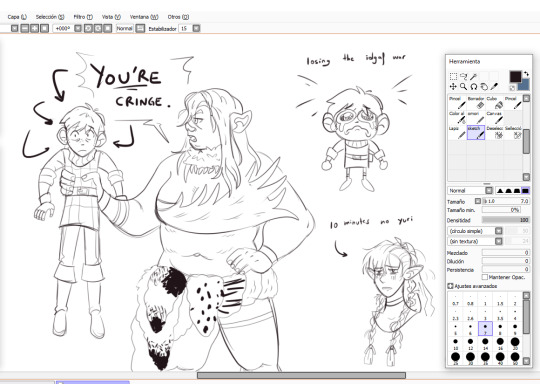Open the (círculo simple) brush shape dropdown
540x384 pixels.
(x=499, y=231)
